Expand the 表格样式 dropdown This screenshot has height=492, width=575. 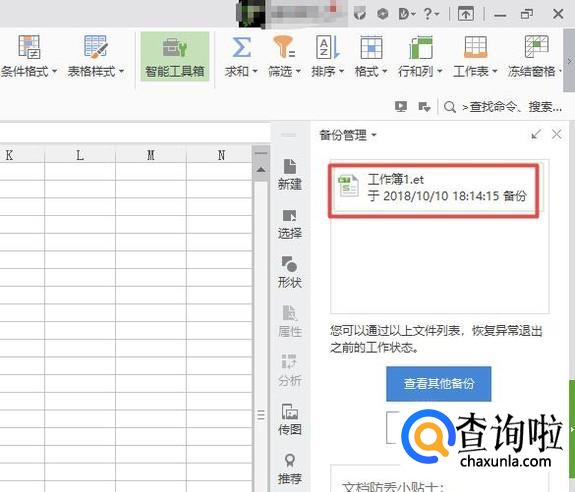[x=121, y=71]
